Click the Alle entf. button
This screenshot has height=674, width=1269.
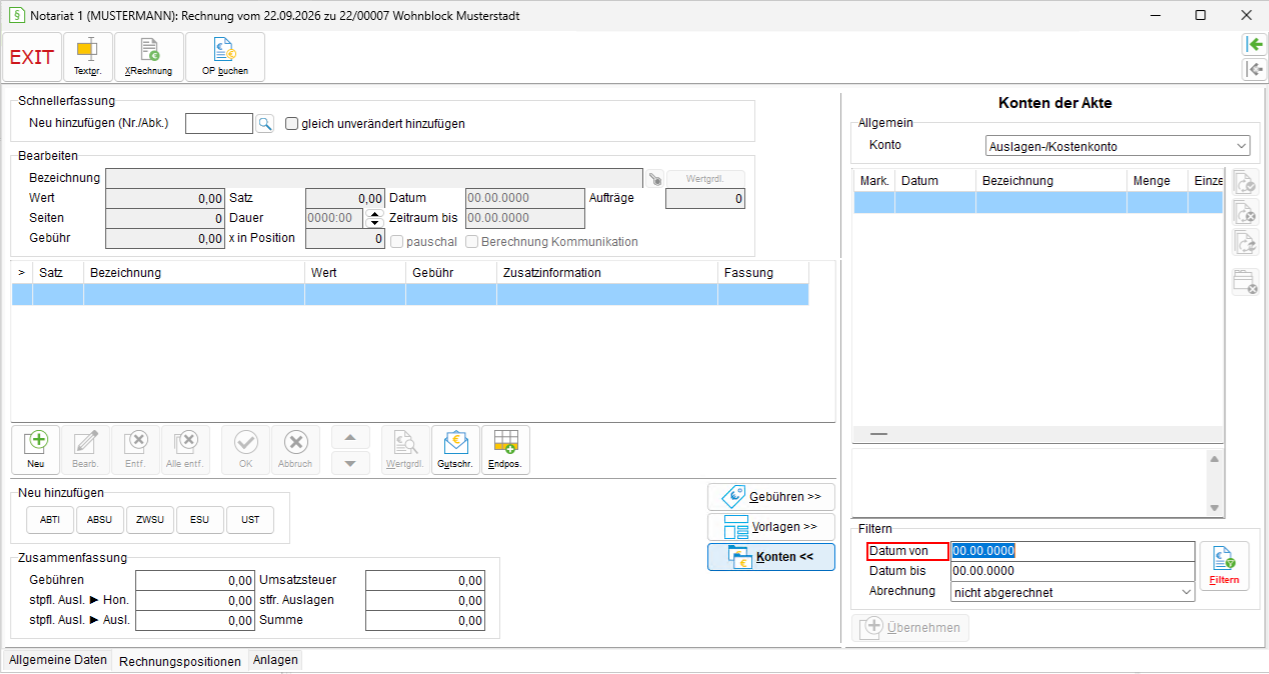[x=186, y=450]
